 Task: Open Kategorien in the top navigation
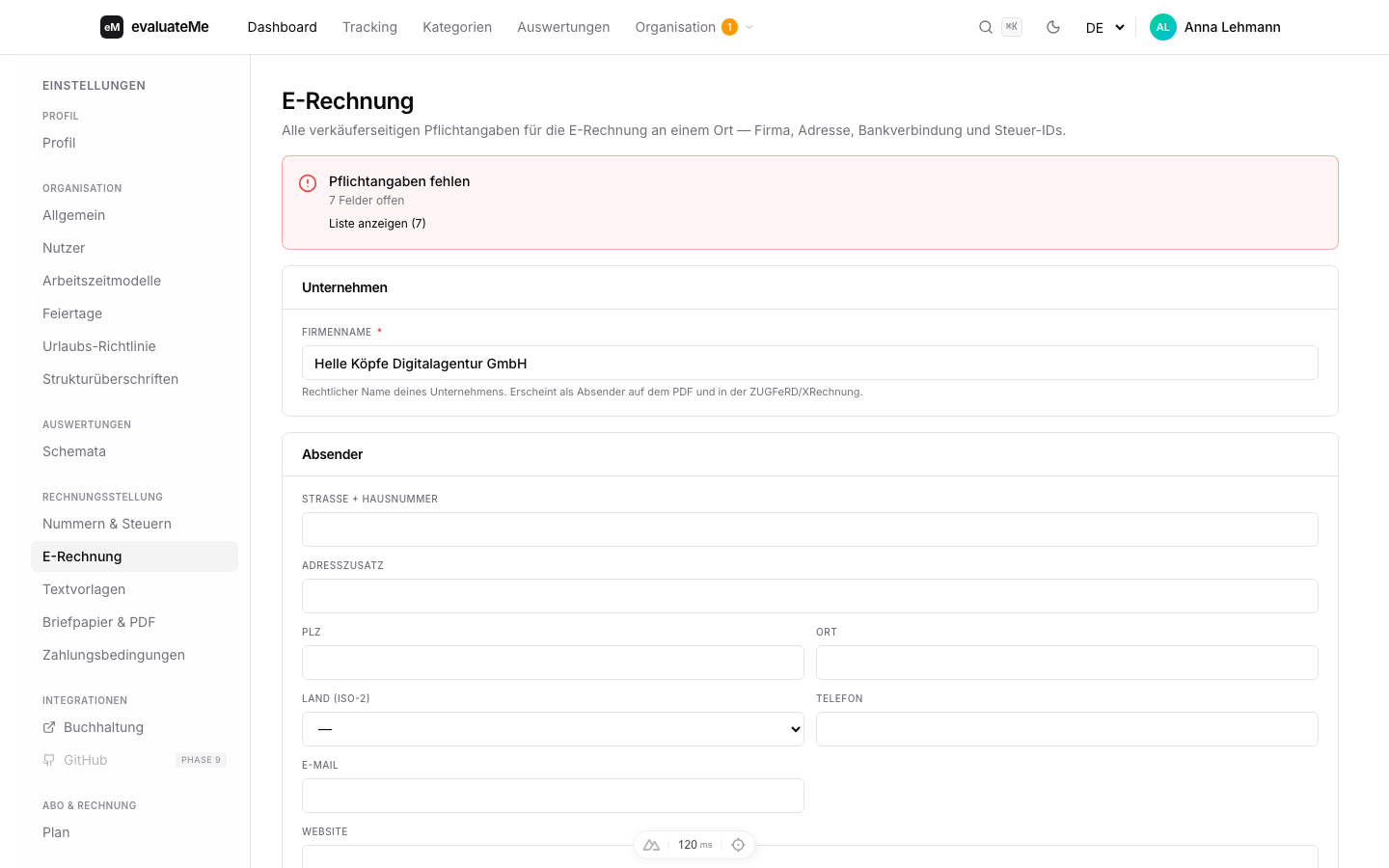pos(457,27)
